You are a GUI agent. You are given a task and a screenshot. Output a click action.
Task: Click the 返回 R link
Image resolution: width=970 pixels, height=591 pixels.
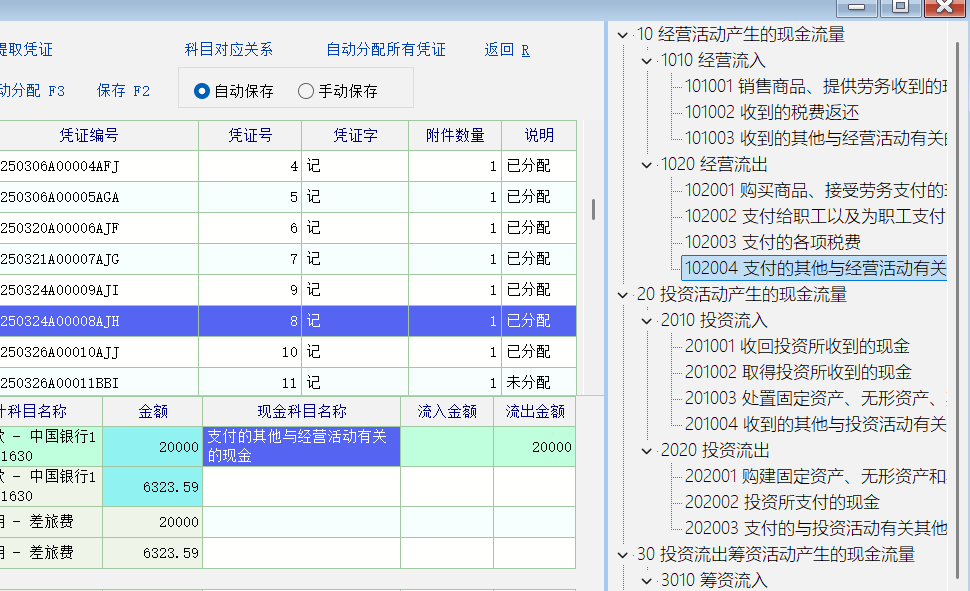507,50
